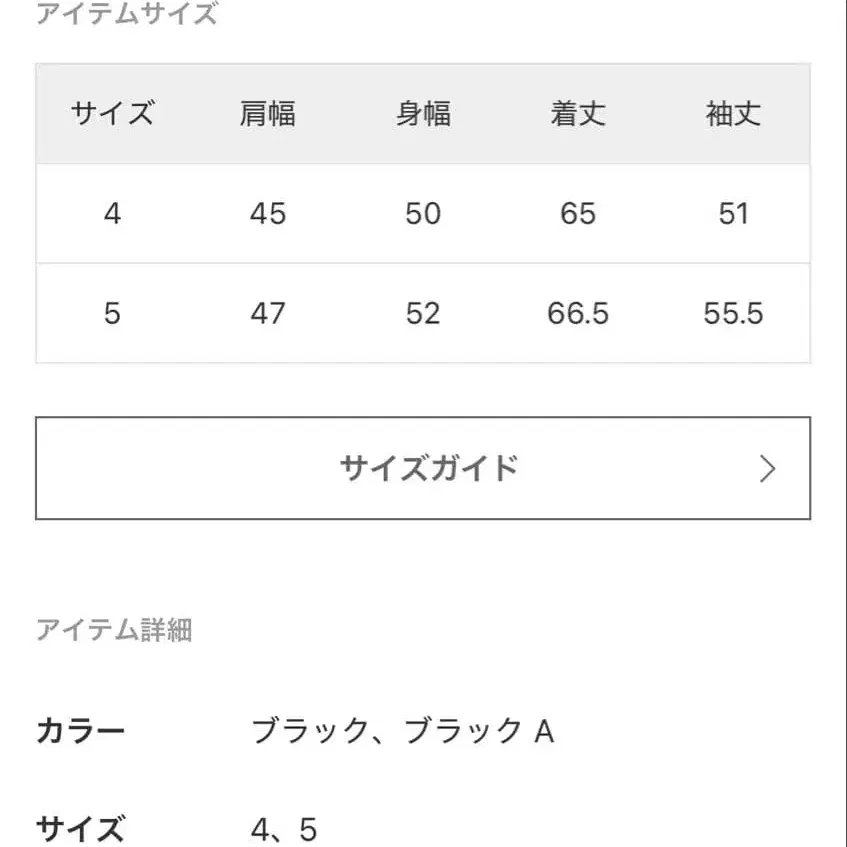
Task: Click the sizes 4、5 value text
Action: click(287, 828)
